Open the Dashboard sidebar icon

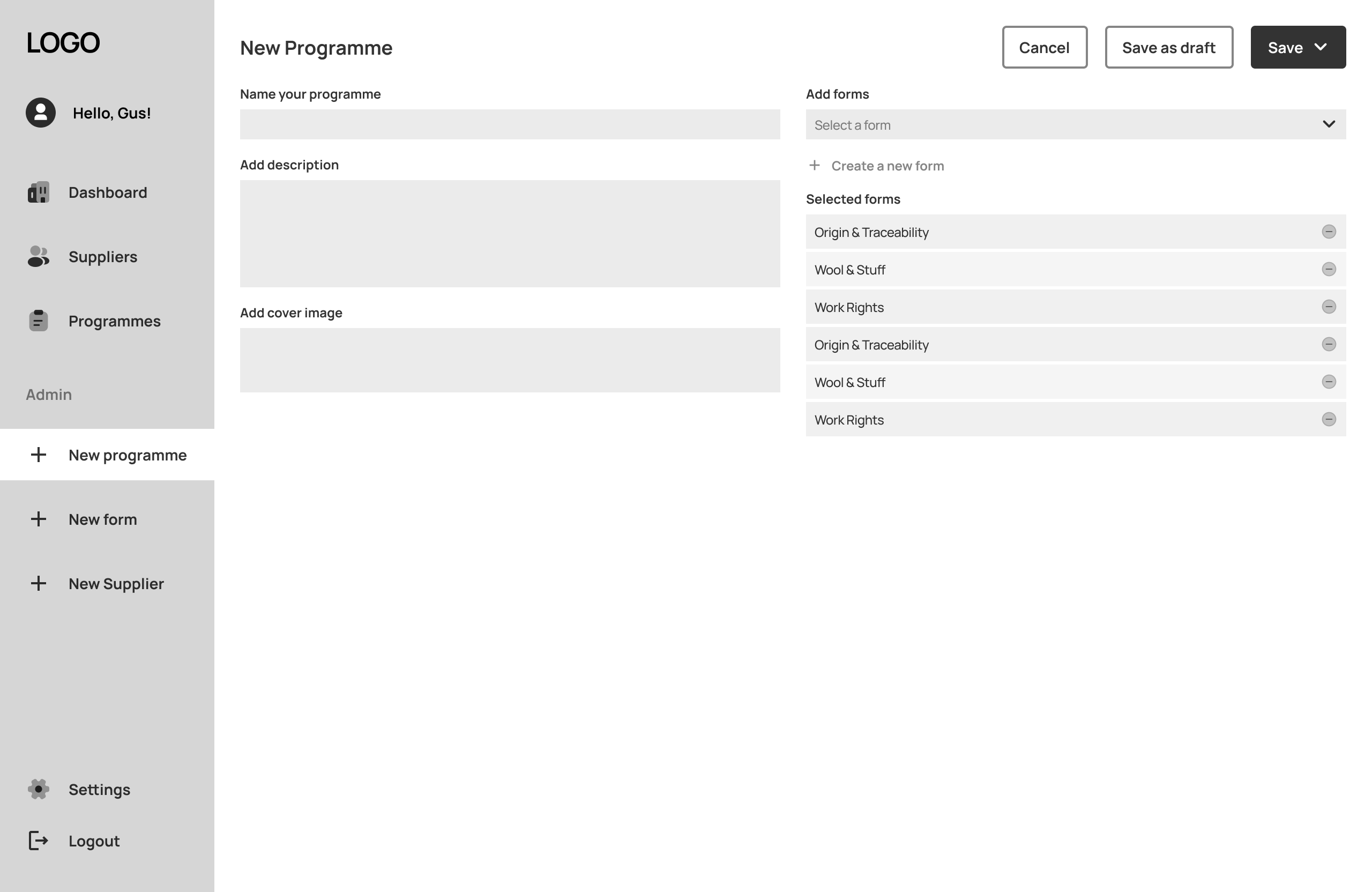39,192
